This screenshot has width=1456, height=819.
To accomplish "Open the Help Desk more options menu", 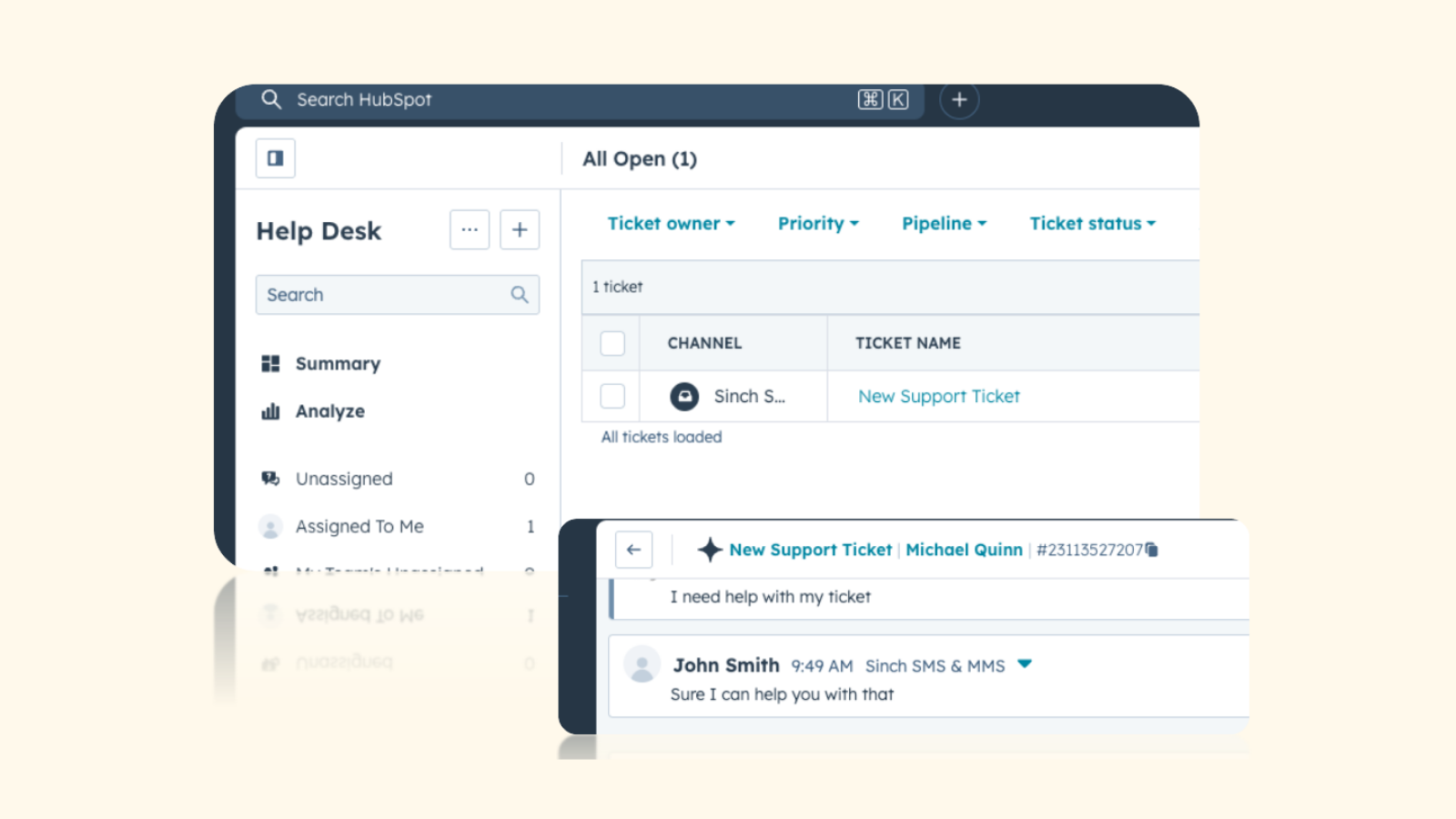I will click(470, 229).
